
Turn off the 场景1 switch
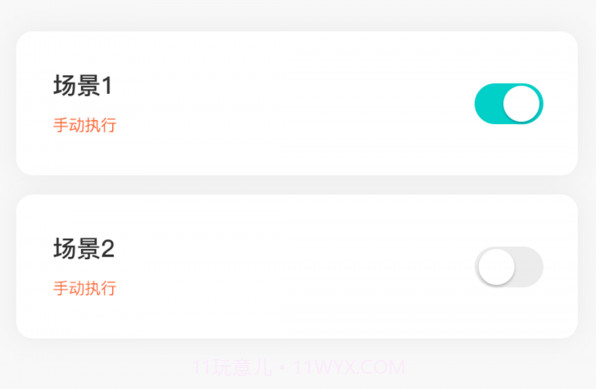click(x=509, y=103)
